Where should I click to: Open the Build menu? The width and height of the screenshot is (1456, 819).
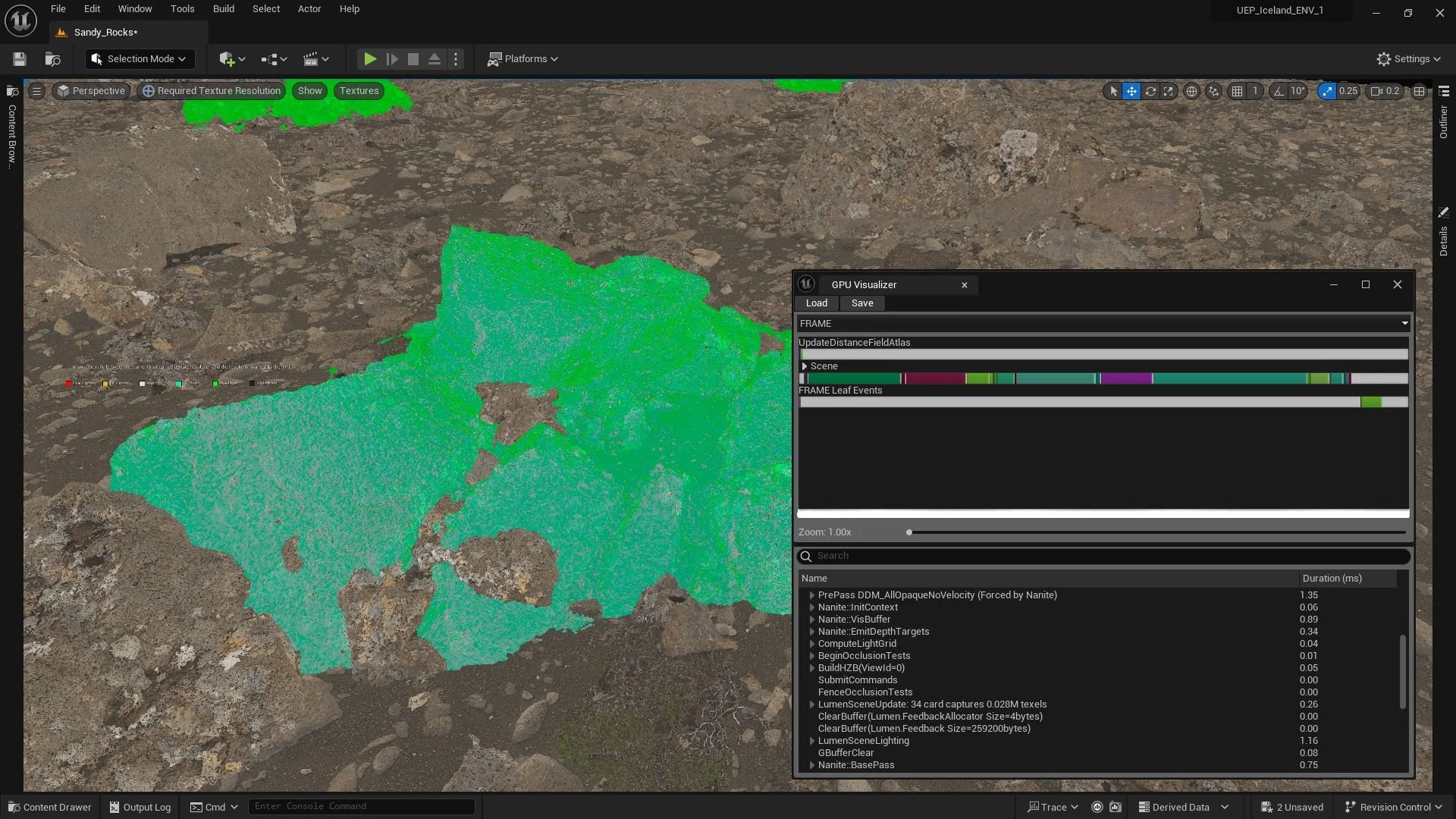point(223,9)
